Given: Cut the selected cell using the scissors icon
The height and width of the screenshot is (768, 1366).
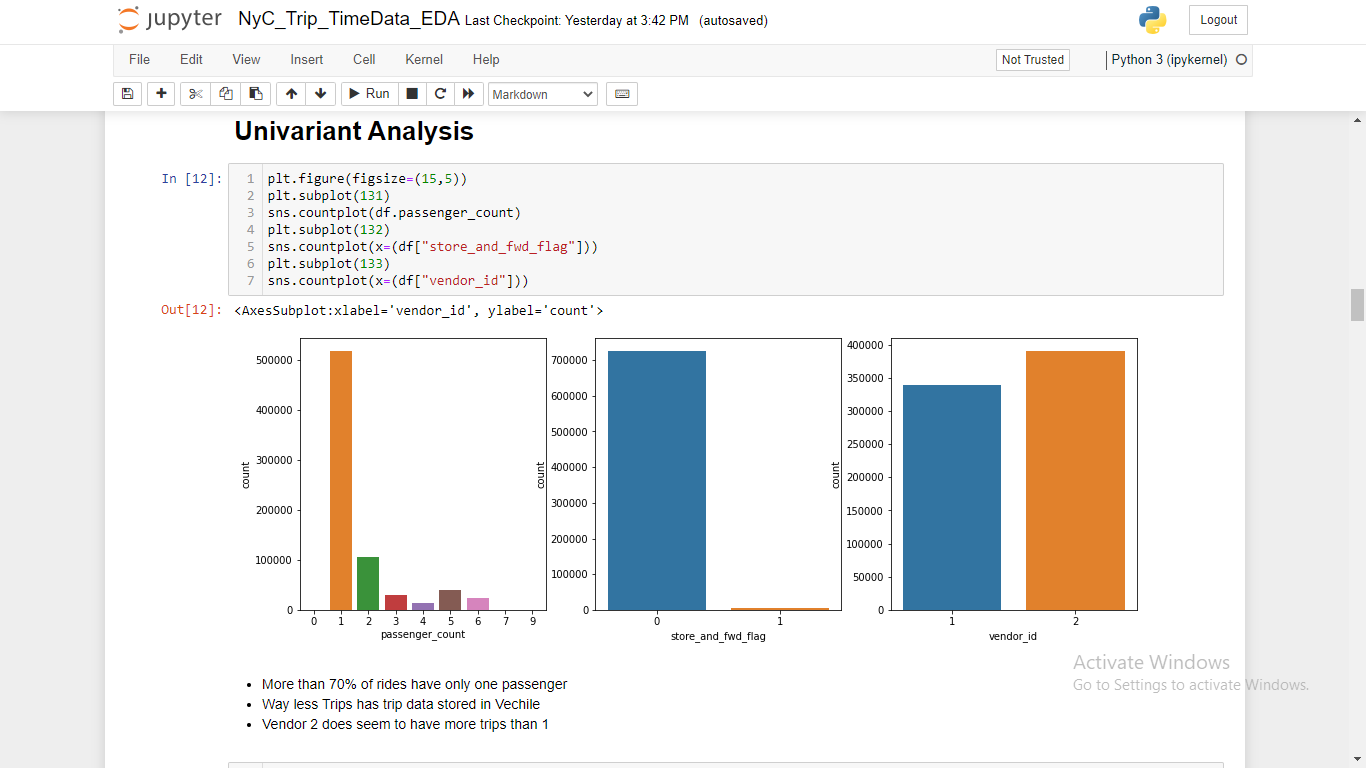Looking at the screenshot, I should (x=195, y=93).
